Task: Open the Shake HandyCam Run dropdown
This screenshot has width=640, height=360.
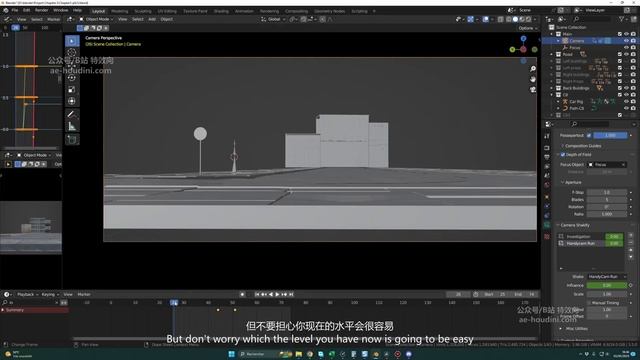Action: click(607, 277)
